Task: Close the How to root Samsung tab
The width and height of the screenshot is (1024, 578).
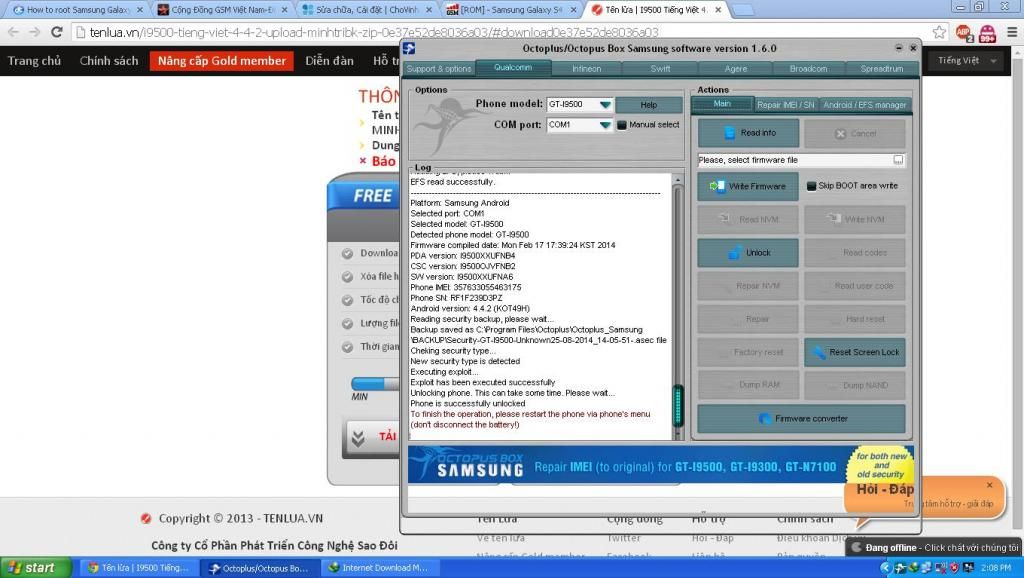Action: [x=140, y=10]
